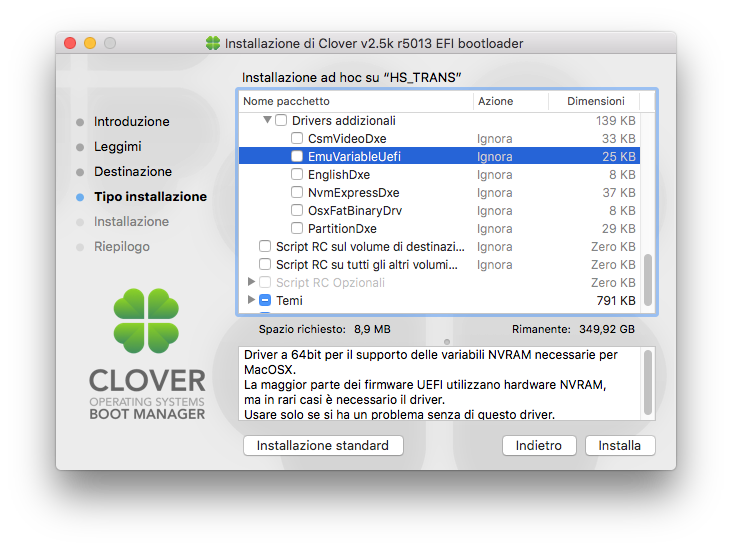Check the PartitionDxe checkbox

click(x=297, y=228)
